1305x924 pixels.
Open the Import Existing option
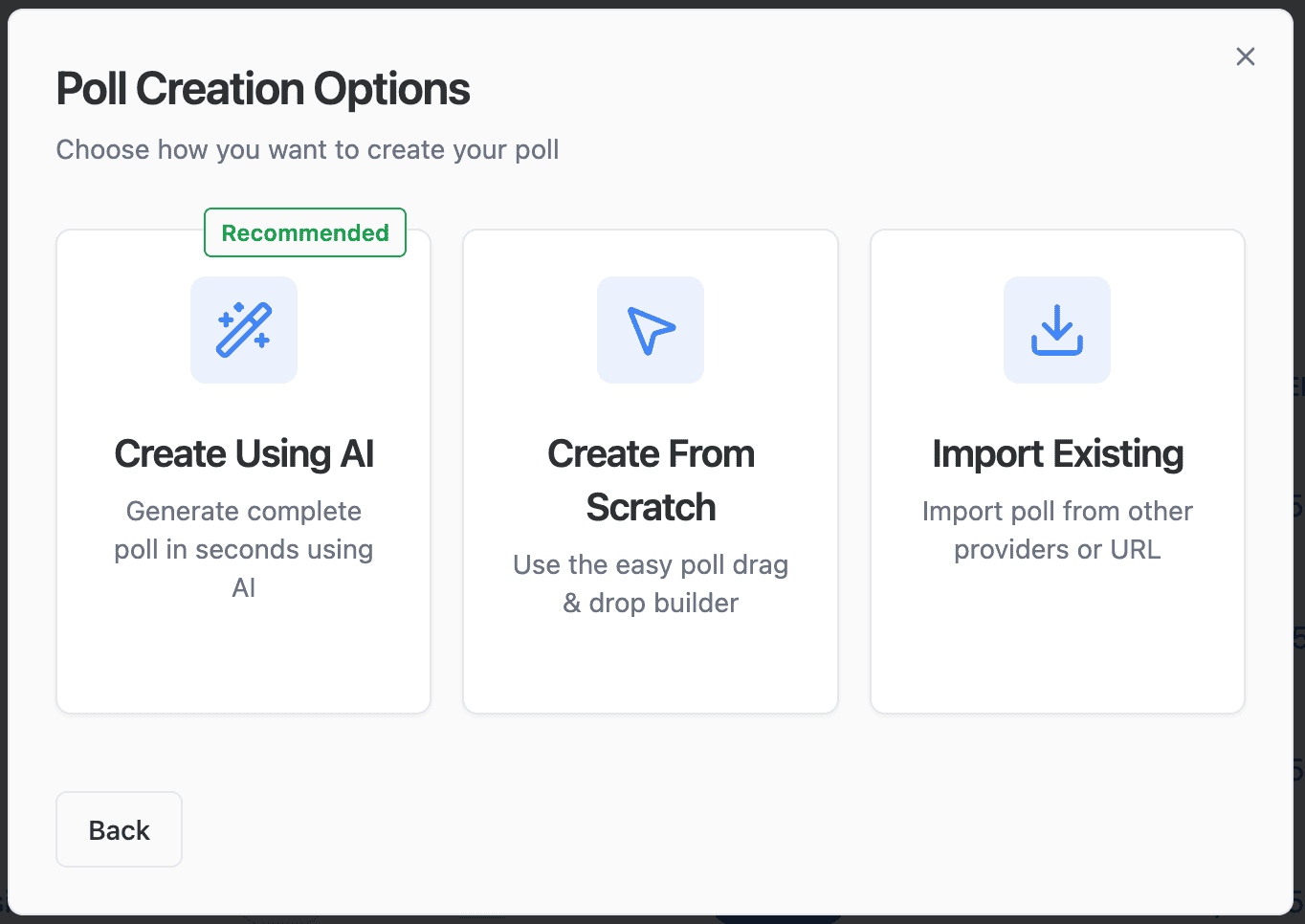pyautogui.click(x=1057, y=471)
